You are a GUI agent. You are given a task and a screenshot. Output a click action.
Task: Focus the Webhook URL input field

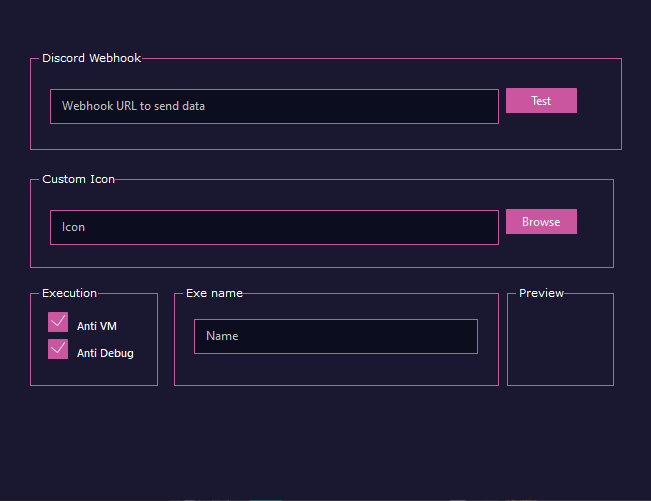274,106
